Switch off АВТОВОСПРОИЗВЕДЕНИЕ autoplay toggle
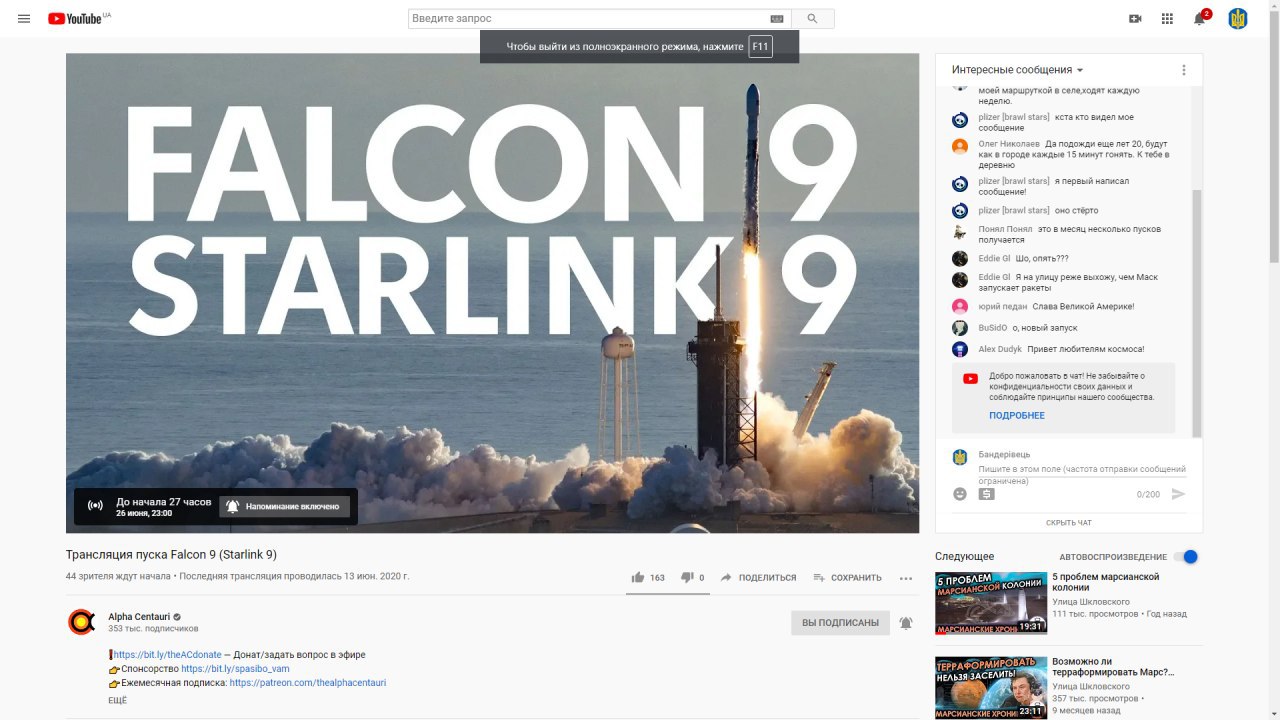The width and height of the screenshot is (1280, 720). point(1186,557)
